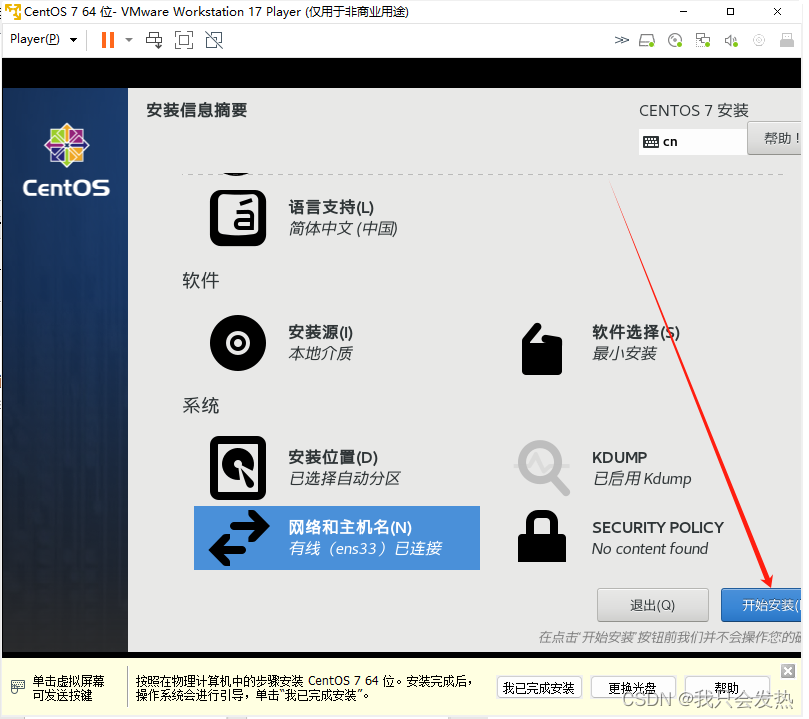The height and width of the screenshot is (719, 809).
Task: Click the VMware Player title bar icon
Action: [13, 11]
